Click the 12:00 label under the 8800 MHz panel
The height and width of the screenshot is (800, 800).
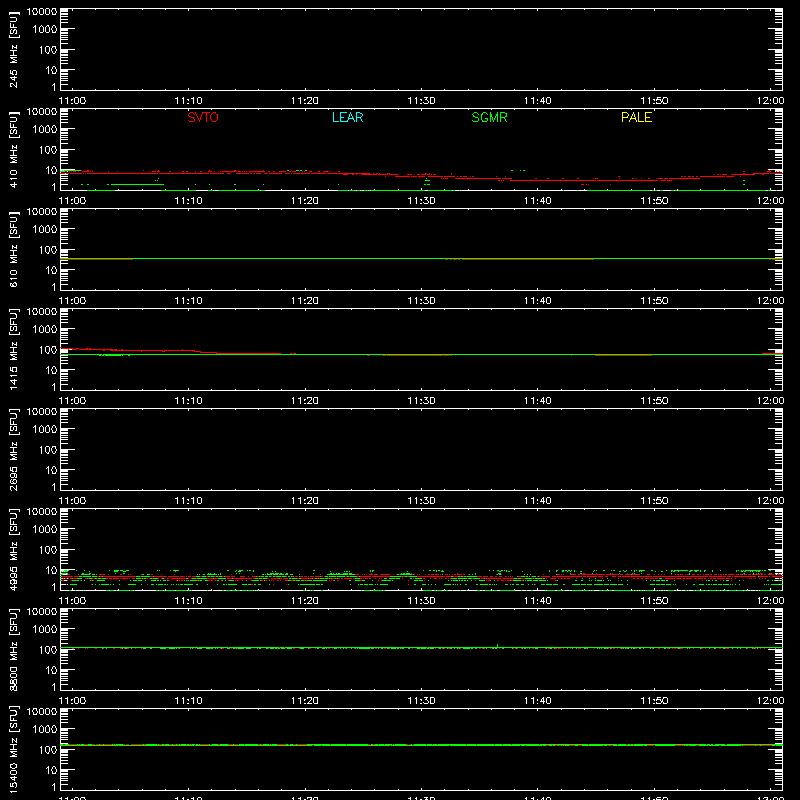[770, 701]
